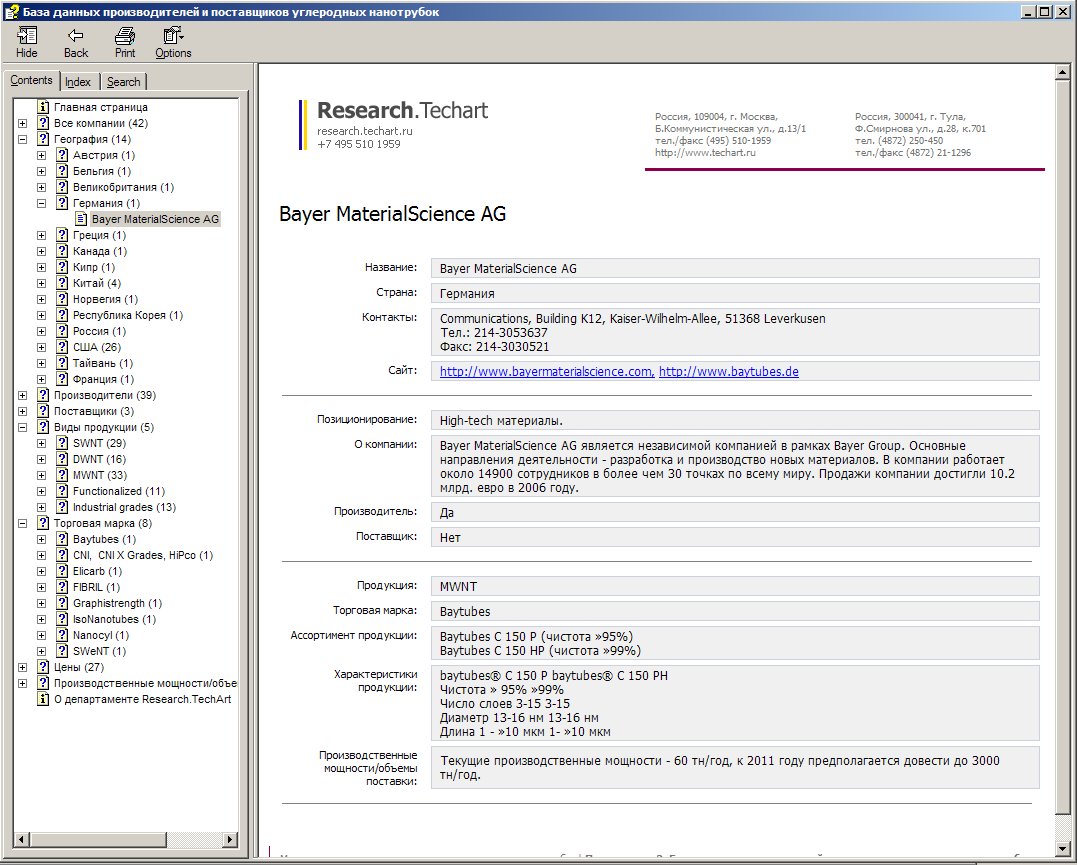Click the Россия (1) topic icon
The image size is (1077, 865).
63,331
